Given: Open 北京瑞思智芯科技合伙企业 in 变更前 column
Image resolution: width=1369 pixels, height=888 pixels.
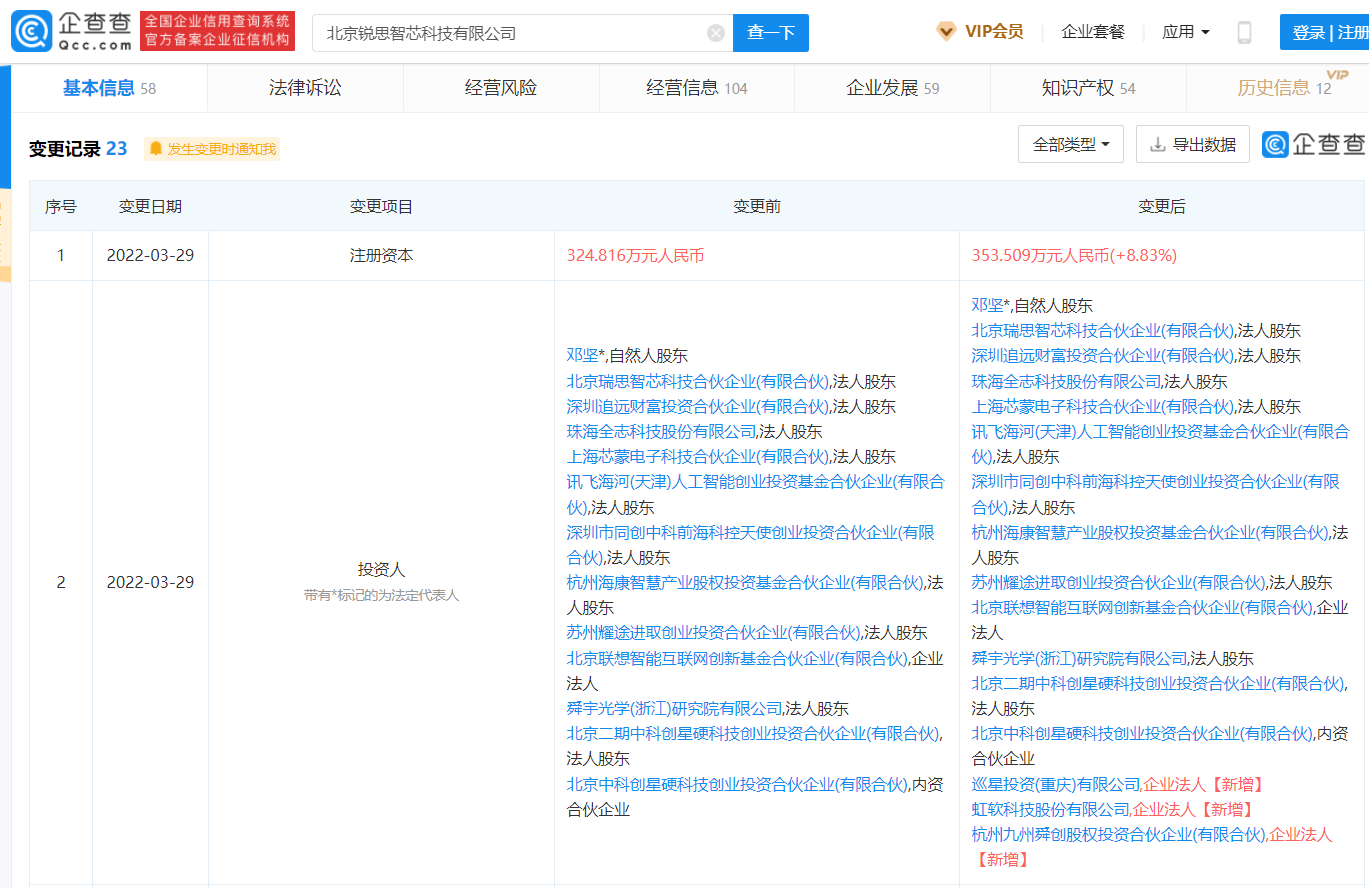Looking at the screenshot, I should (698, 381).
